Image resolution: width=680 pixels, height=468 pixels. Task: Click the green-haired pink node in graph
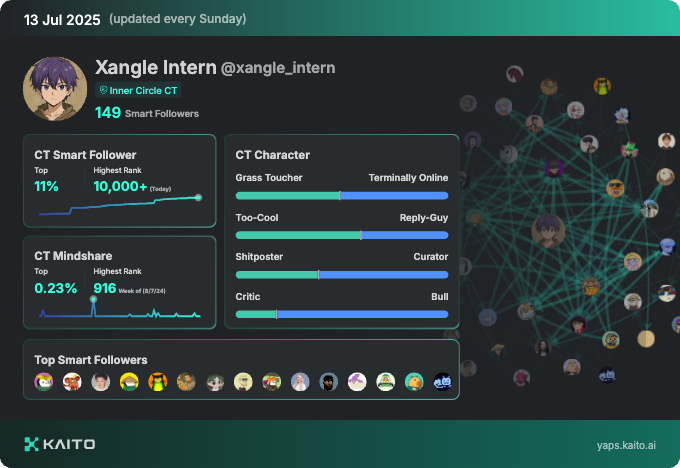point(629,150)
